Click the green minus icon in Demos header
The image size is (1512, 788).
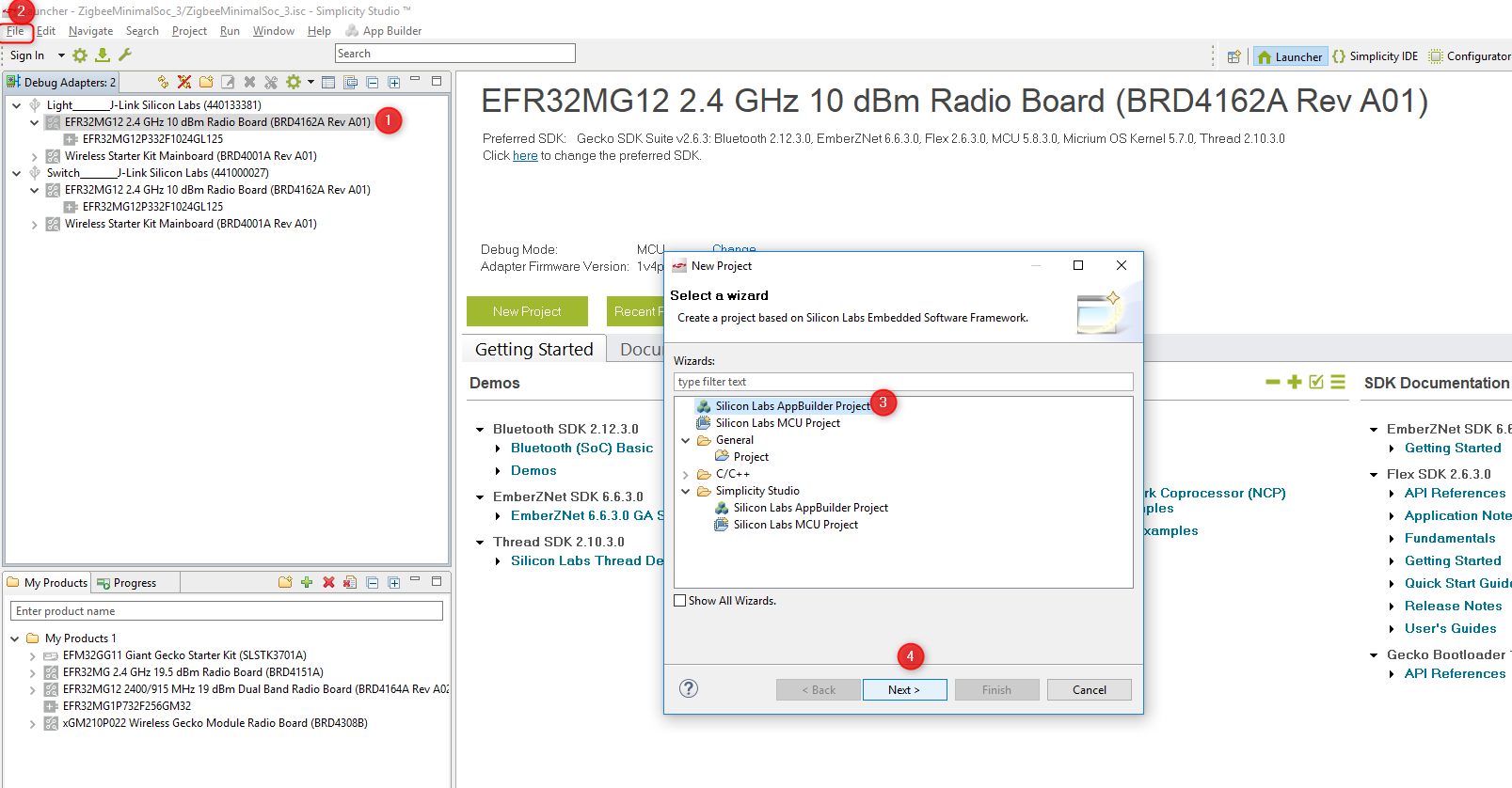tap(1273, 382)
